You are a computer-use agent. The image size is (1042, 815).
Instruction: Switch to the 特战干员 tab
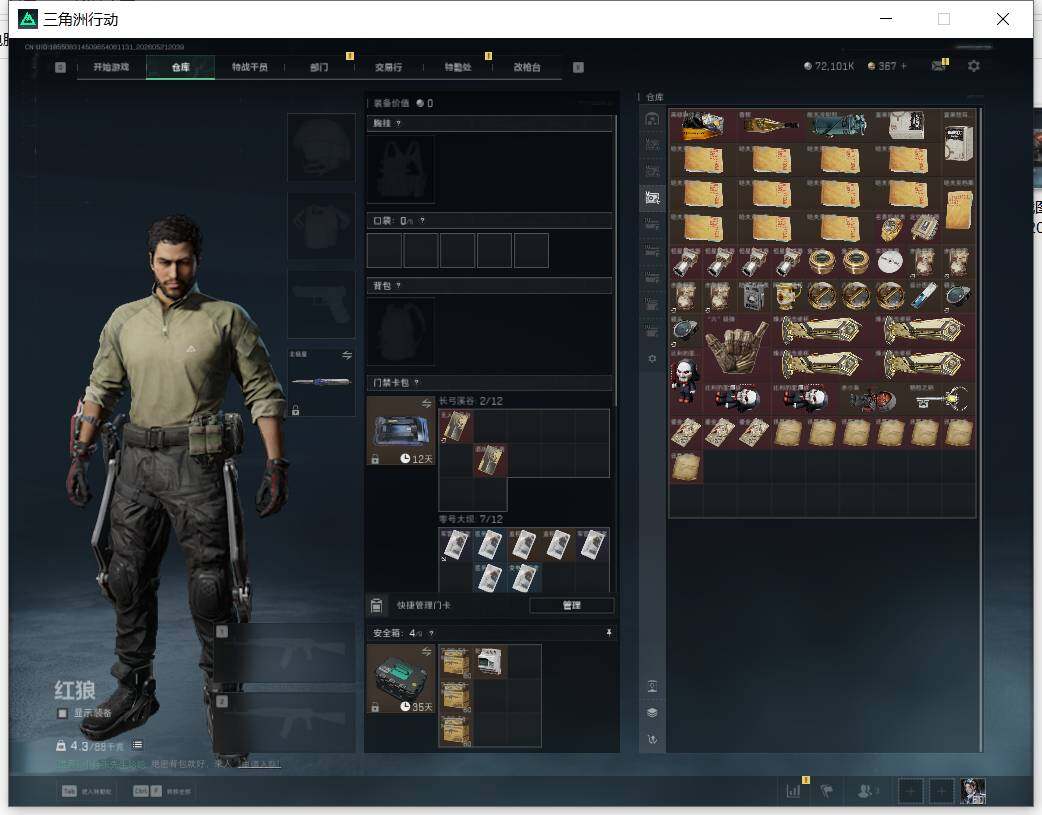[249, 67]
